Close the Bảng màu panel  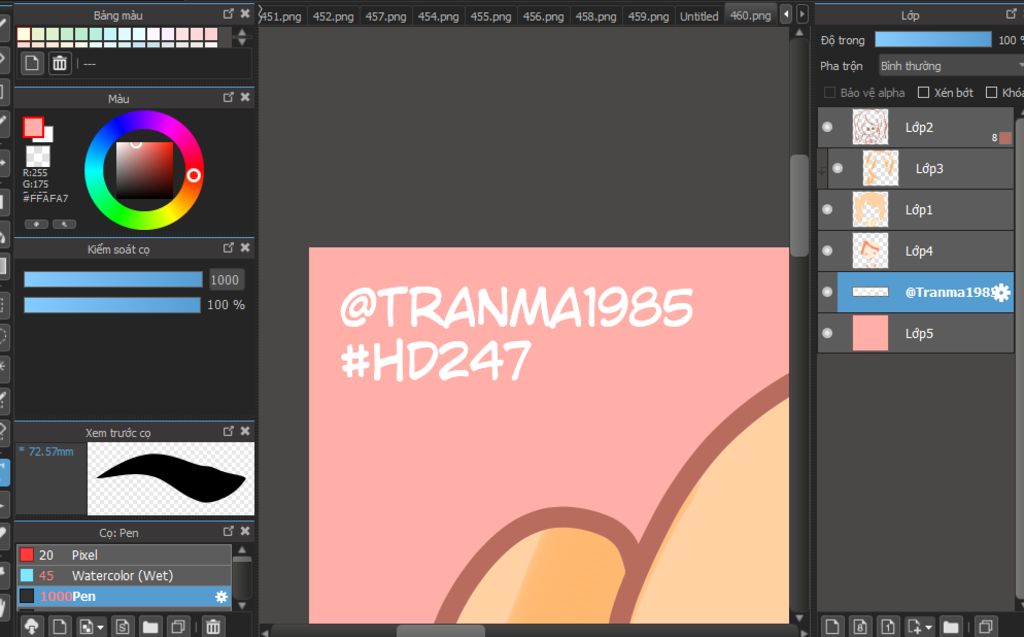[x=245, y=14]
